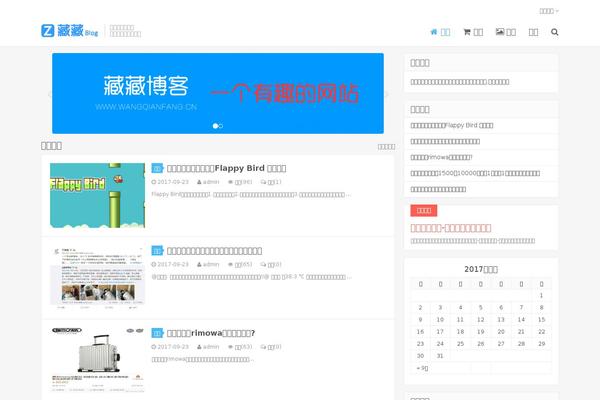Select day 17 in the 2017 calendar
The width and height of the screenshot is (600, 400).
[440, 332]
